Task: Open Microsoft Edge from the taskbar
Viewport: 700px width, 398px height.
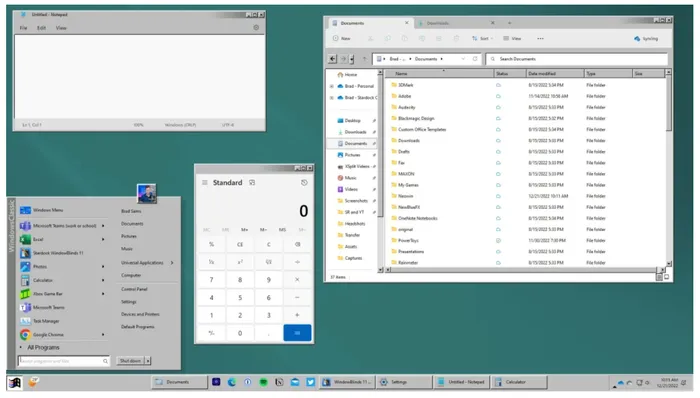Action: 232,382
